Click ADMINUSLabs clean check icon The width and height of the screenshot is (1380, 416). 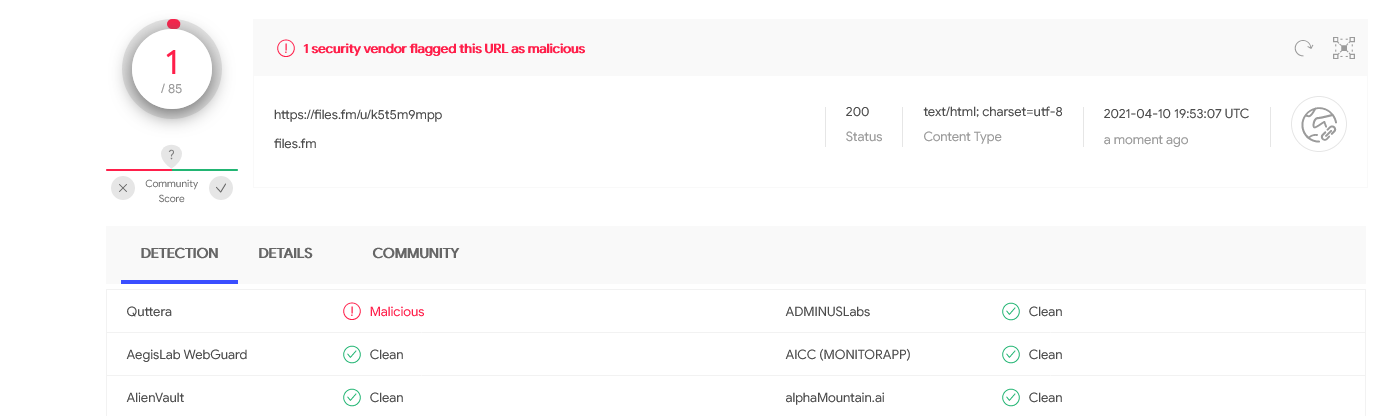pyautogui.click(x=1011, y=311)
